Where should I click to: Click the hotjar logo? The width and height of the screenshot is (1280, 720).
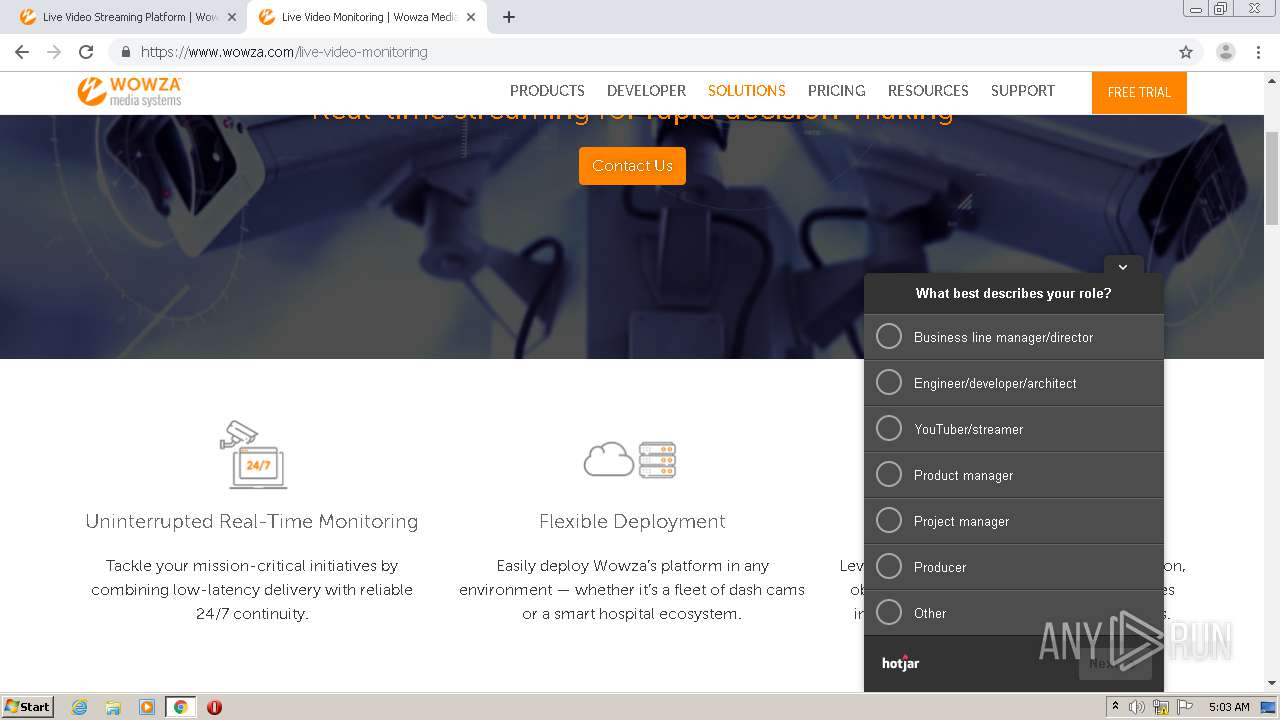tap(900, 663)
